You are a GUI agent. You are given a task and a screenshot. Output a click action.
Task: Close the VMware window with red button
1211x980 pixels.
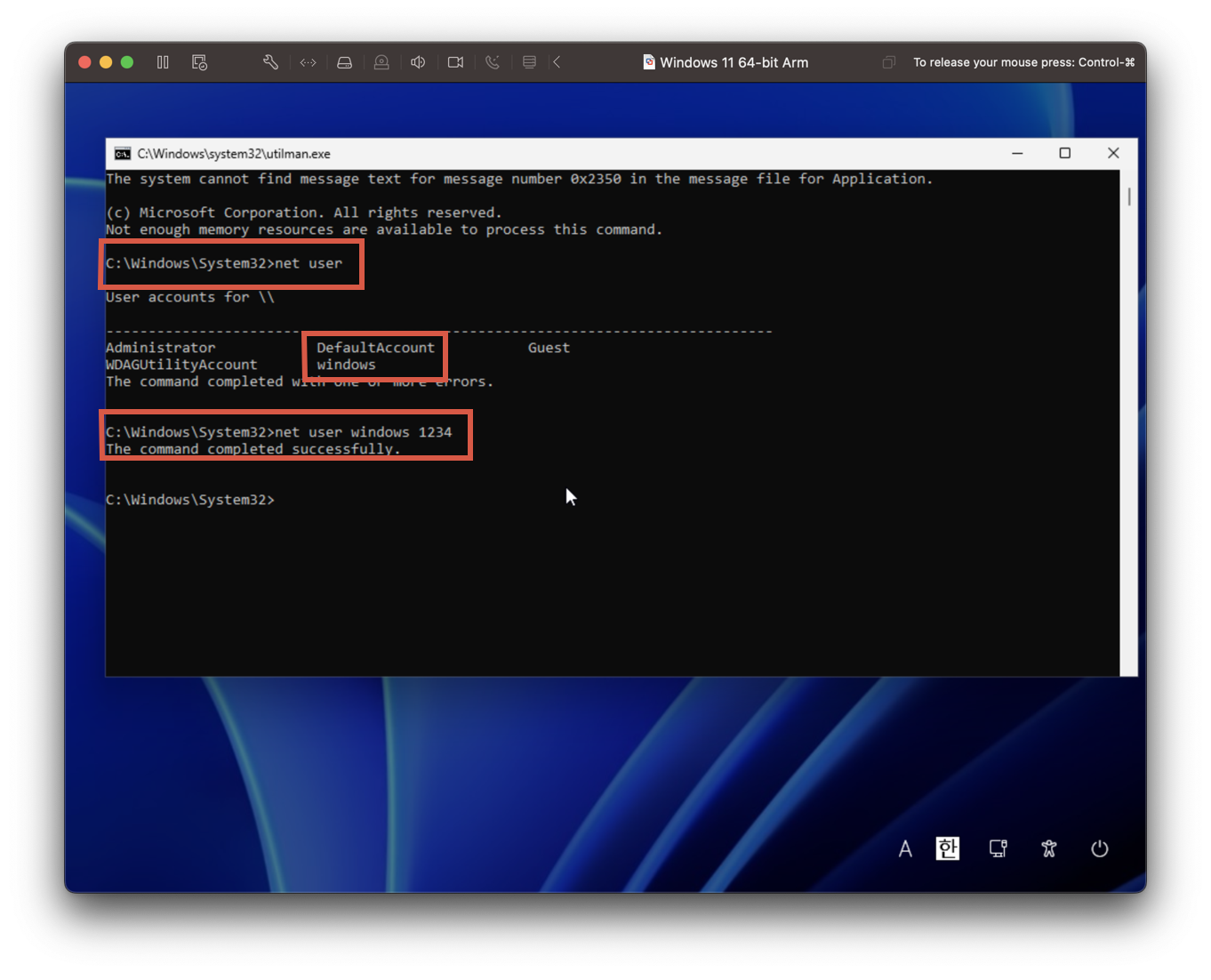pyautogui.click(x=85, y=62)
